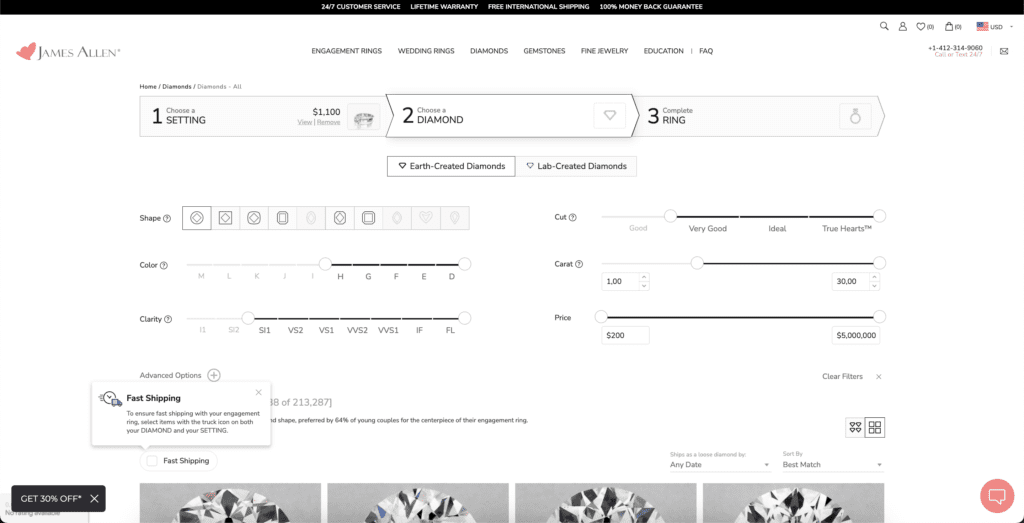Open the Fine Jewelry menu
This screenshot has height=523, width=1024.
[x=604, y=51]
